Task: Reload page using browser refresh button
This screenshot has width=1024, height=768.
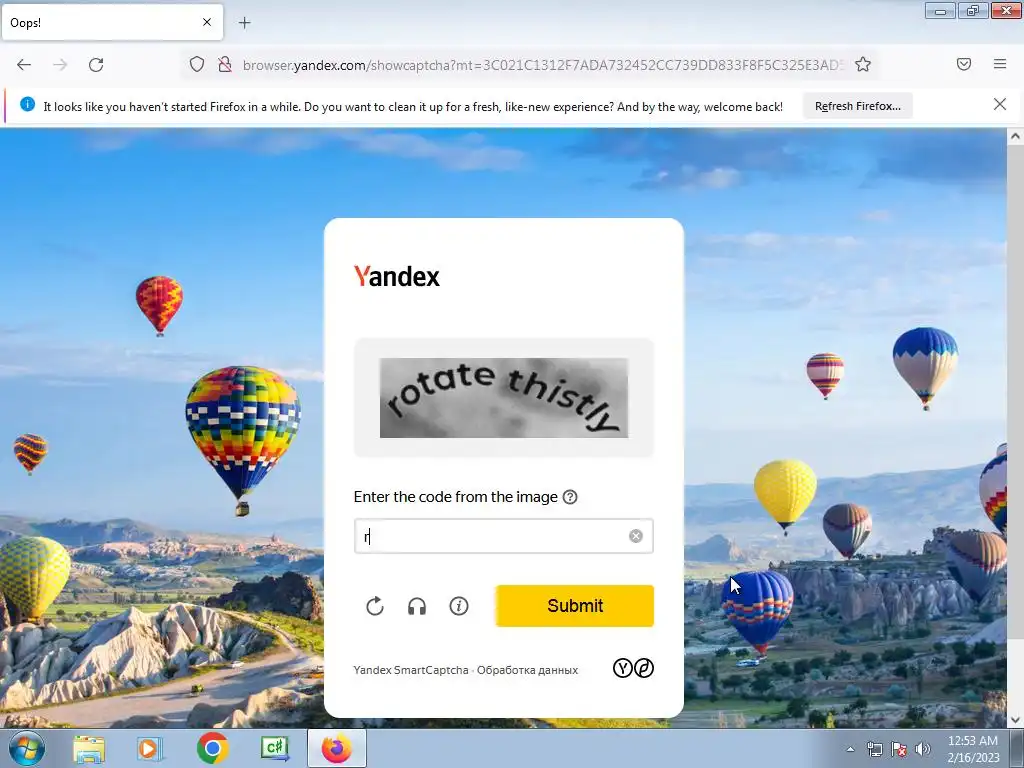Action: [x=96, y=65]
